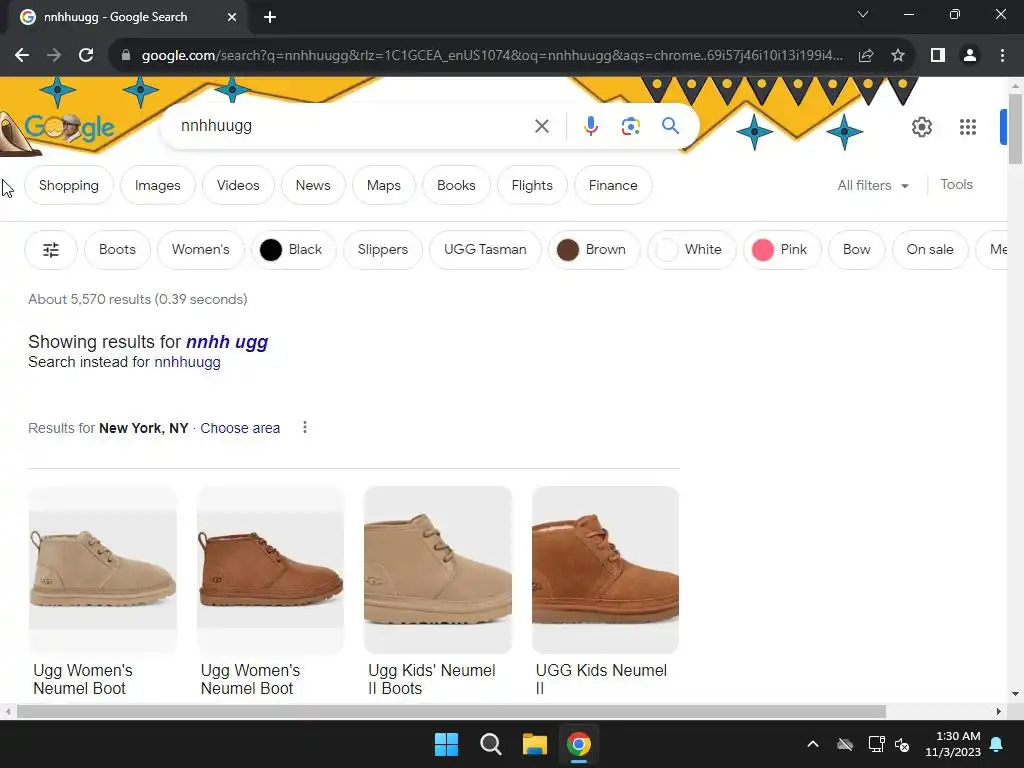Click the browser address bar URL

(x=492, y=56)
